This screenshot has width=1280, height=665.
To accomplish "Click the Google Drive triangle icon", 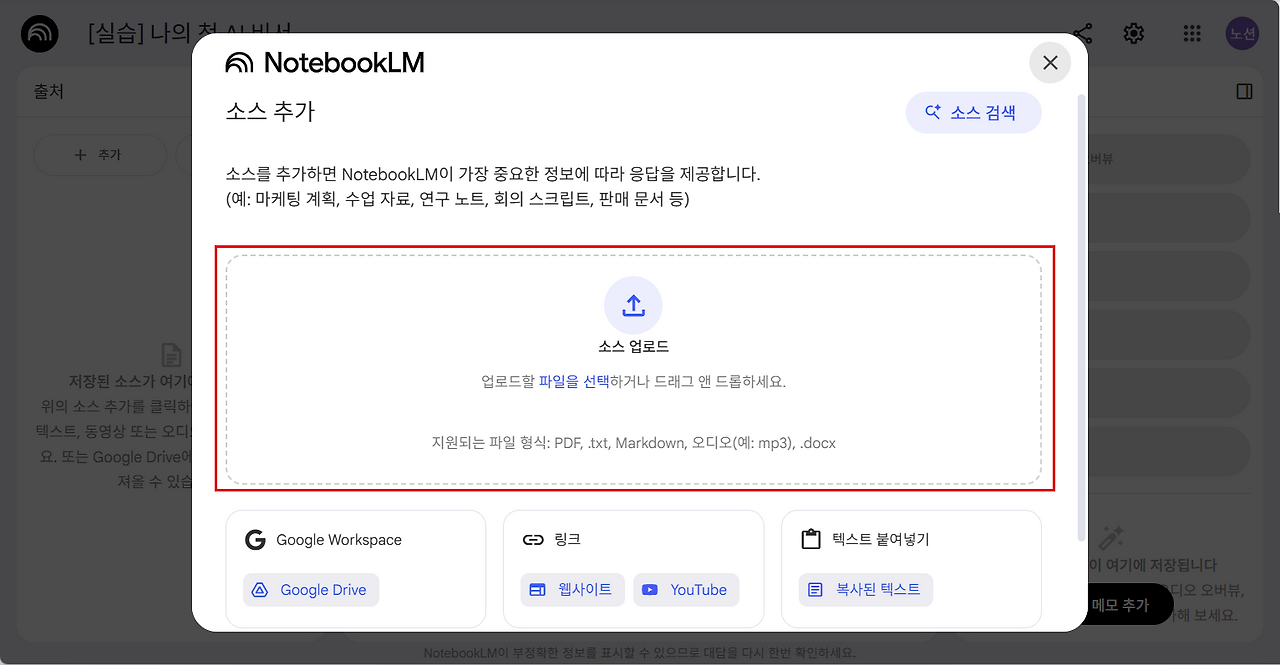I will pyautogui.click(x=260, y=590).
